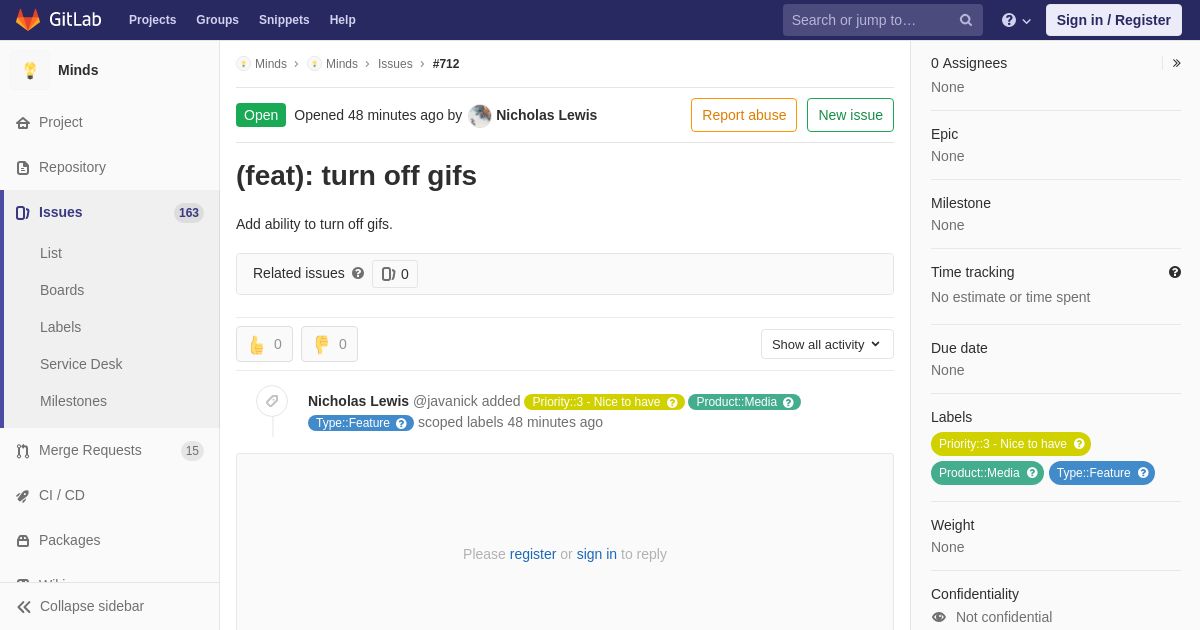Open Projects menu in top bar
The image size is (1200, 630).
coord(152,20)
